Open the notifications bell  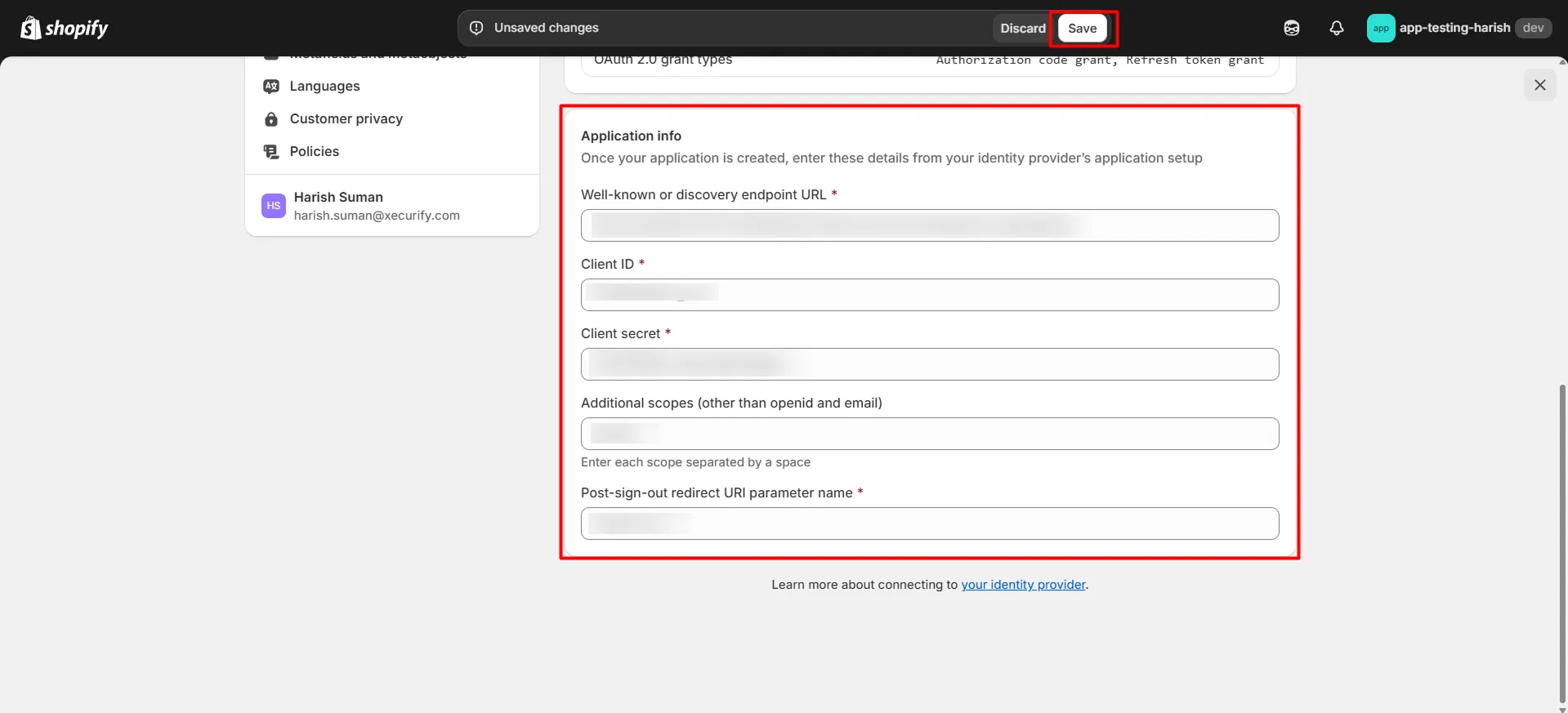point(1336,28)
